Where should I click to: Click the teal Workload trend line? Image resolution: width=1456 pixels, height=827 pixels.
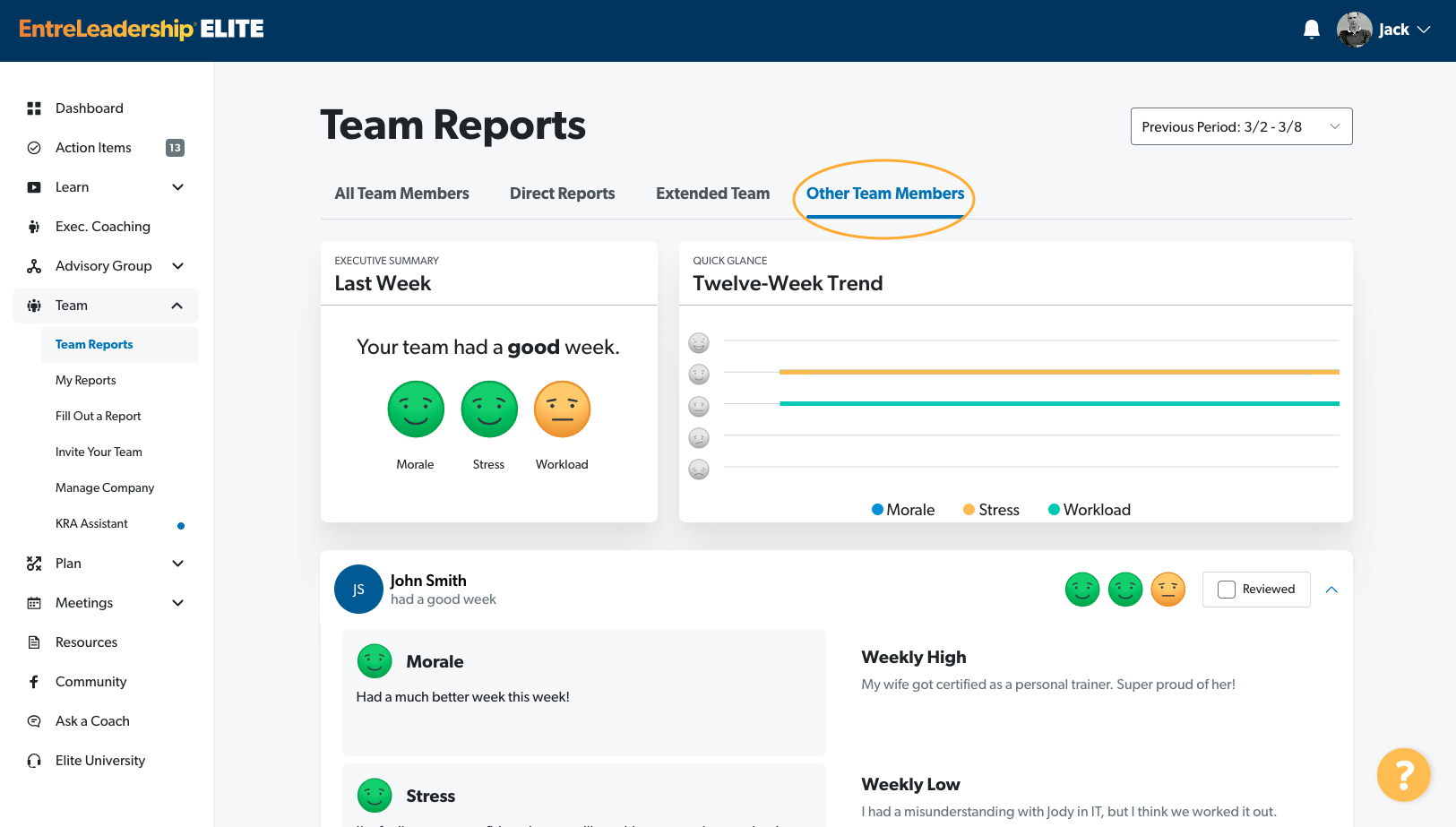tap(1059, 403)
